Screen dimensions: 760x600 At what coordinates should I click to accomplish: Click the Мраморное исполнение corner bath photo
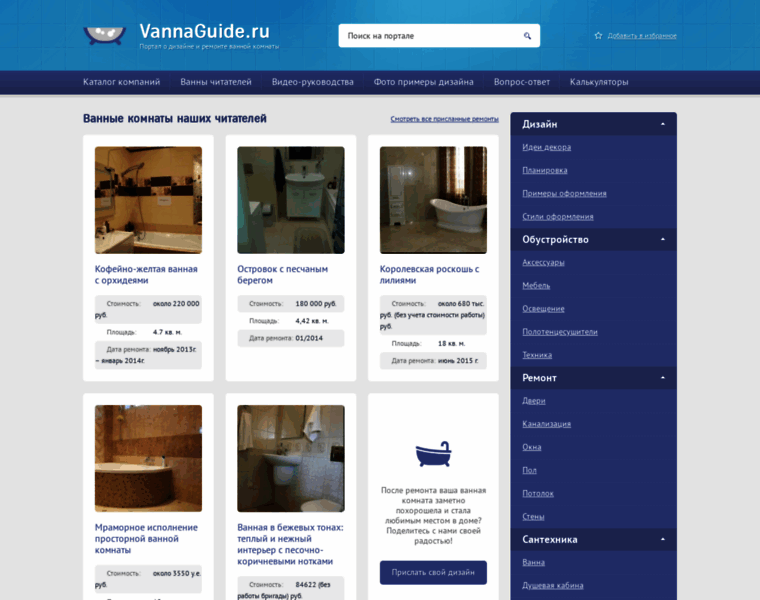tap(148, 458)
